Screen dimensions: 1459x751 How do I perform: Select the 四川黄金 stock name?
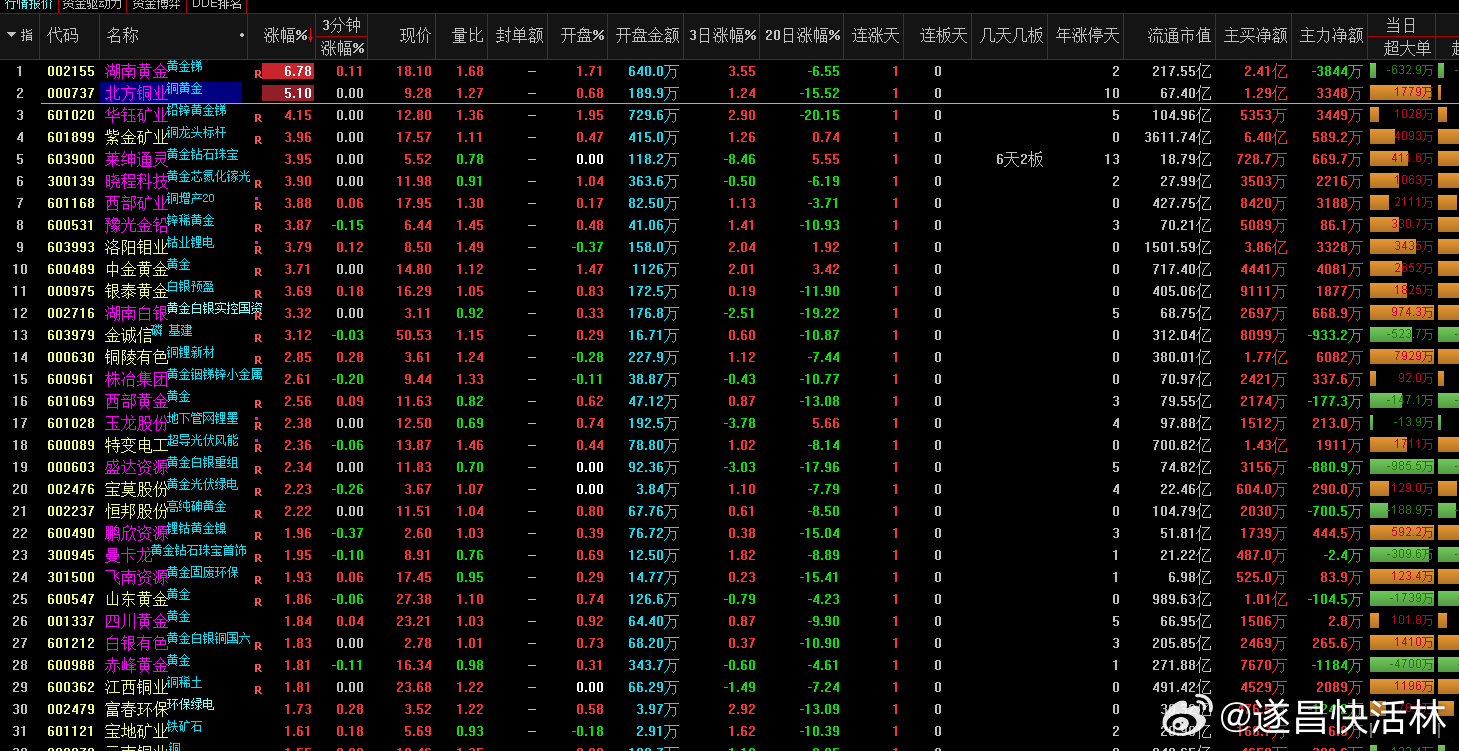[136, 621]
